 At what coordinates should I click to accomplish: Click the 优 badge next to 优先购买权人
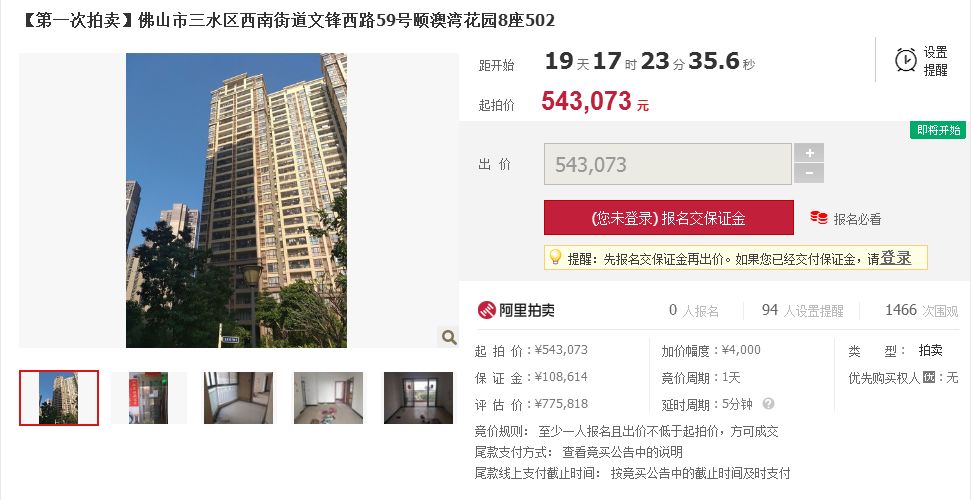928,377
